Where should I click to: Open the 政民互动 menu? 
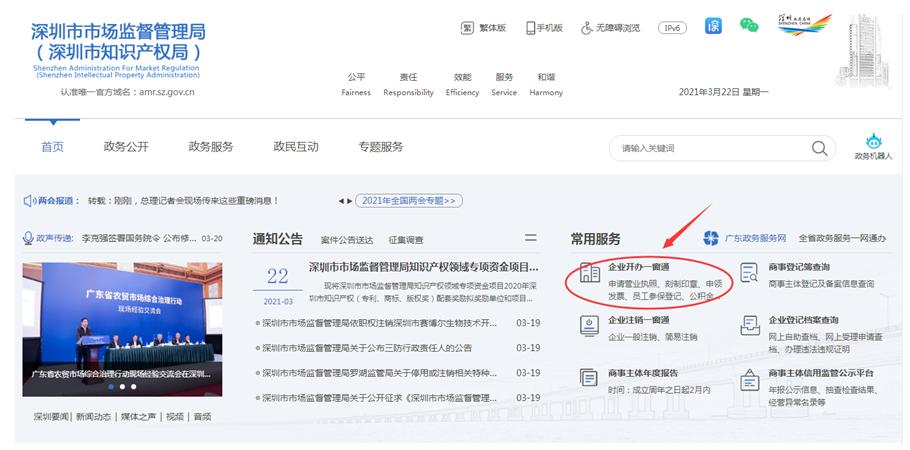[x=296, y=147]
